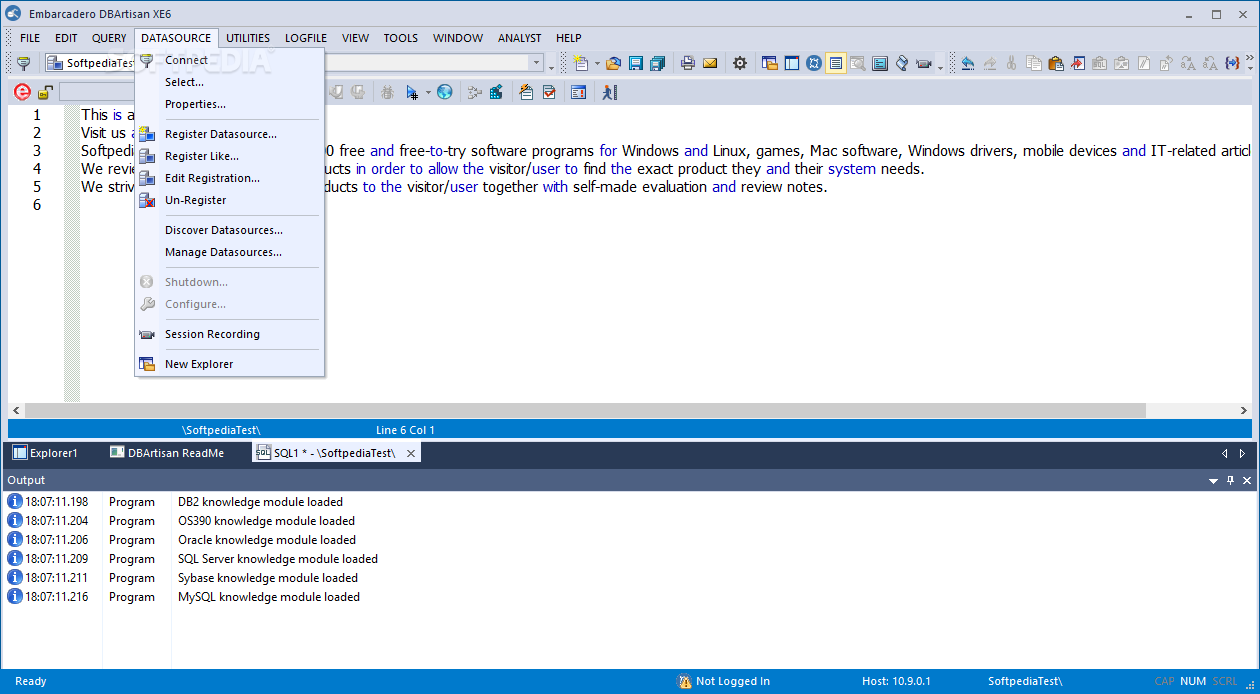
Task: Open the Options gear icon
Action: (x=740, y=63)
